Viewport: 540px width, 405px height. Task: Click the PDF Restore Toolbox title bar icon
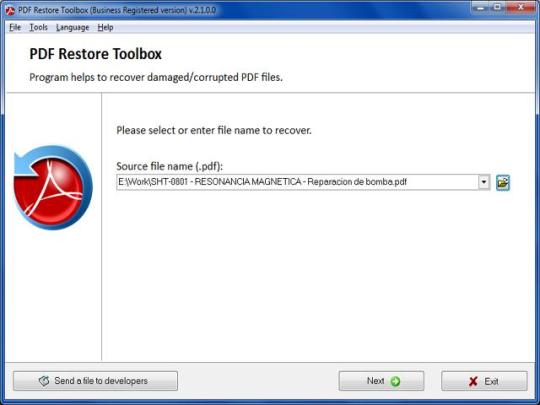(10, 10)
